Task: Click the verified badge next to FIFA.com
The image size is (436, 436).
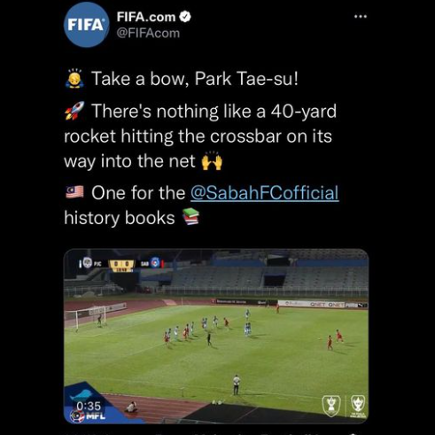Action: [x=186, y=17]
